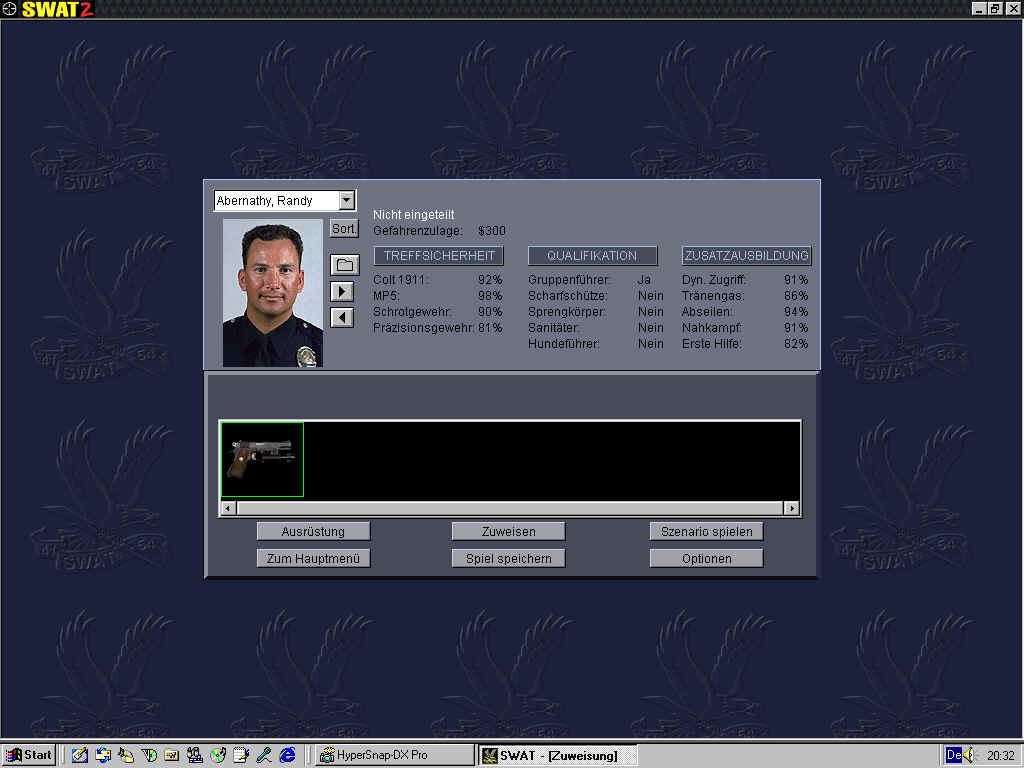Open the TREFFSICHERHEIT panel
The height and width of the screenshot is (768, 1024).
pyautogui.click(x=438, y=255)
